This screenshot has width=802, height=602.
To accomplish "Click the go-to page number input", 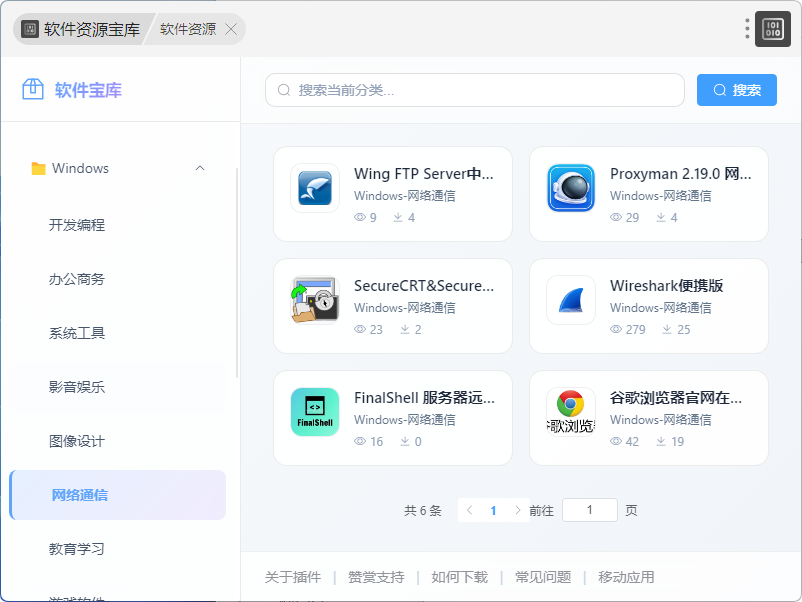I will tap(590, 510).
